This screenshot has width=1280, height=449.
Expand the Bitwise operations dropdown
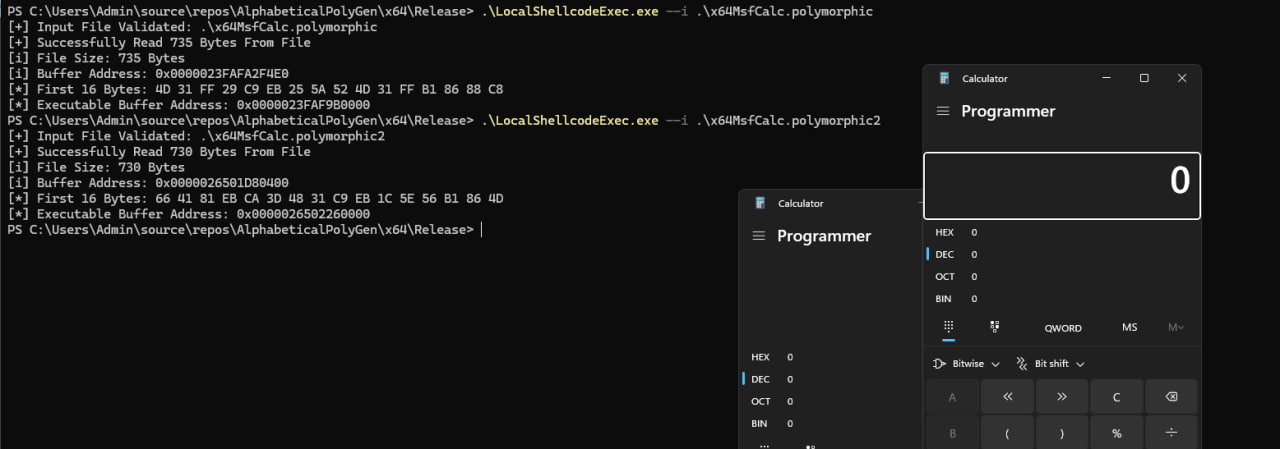[x=958, y=364]
